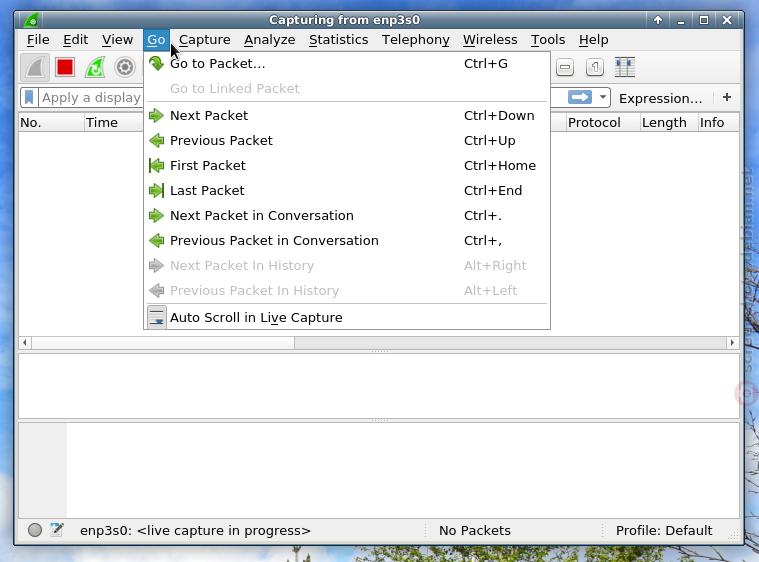
Task: Click the keep-above arrow button in title bar
Action: [x=658, y=20]
